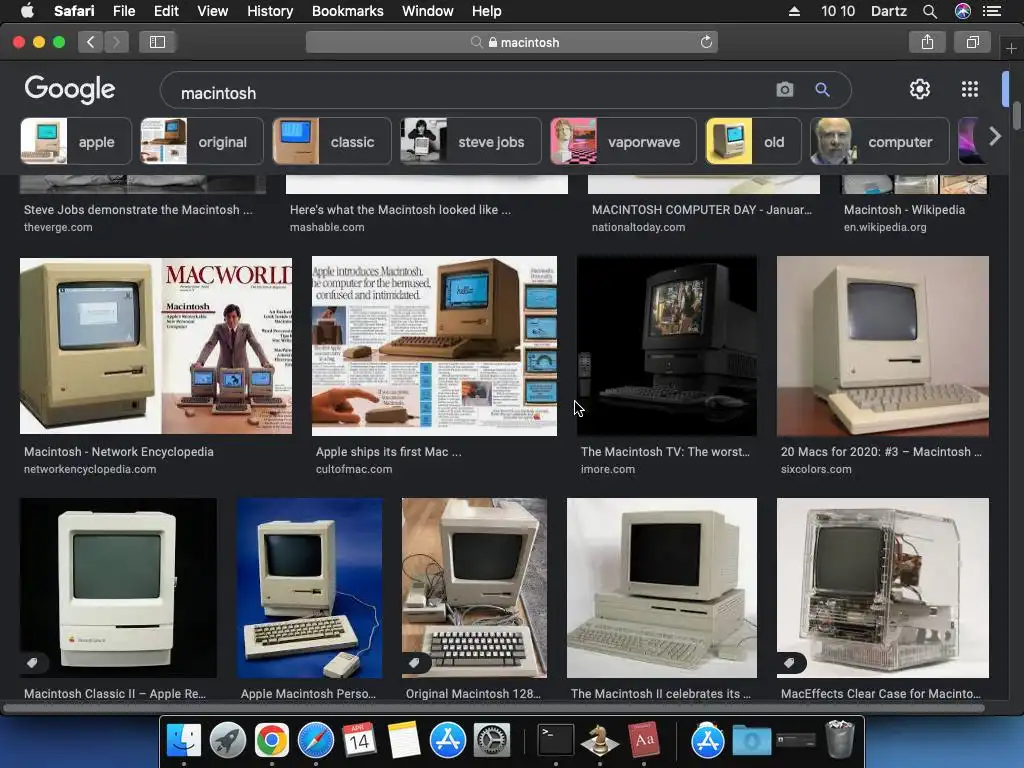Open the Macintosh TV image from imore.com
Screen dimensions: 1024x768
point(667,345)
